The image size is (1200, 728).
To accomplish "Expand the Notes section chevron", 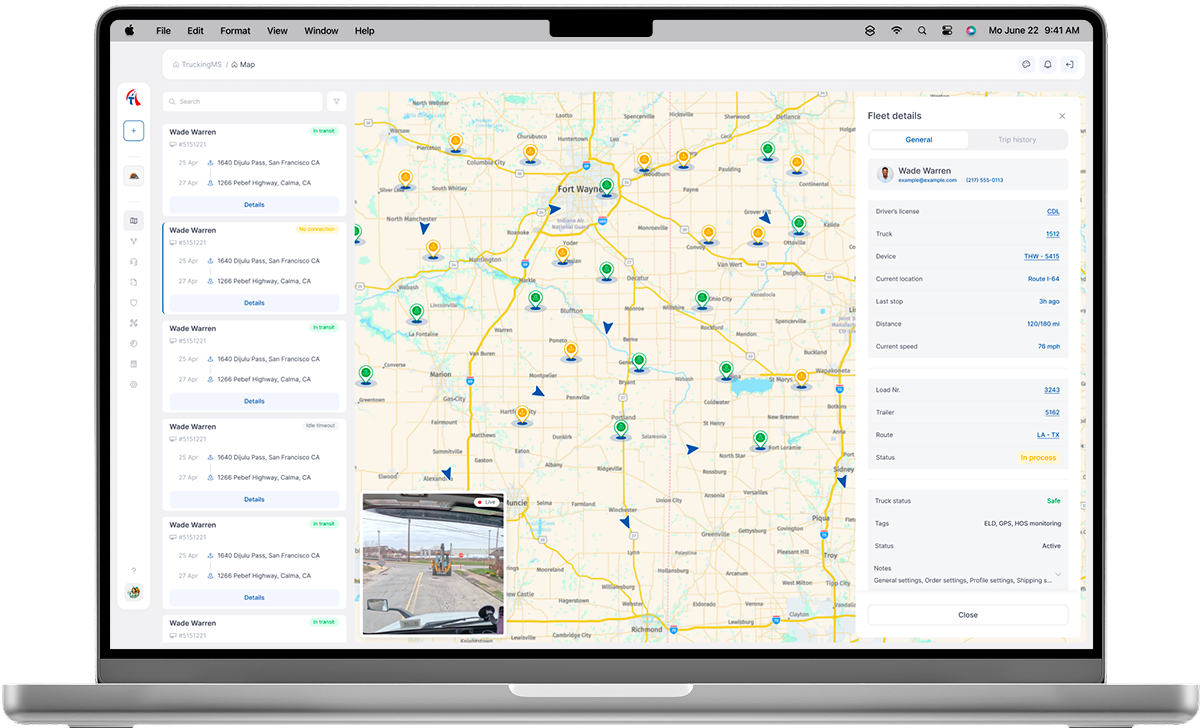I will (1058, 574).
